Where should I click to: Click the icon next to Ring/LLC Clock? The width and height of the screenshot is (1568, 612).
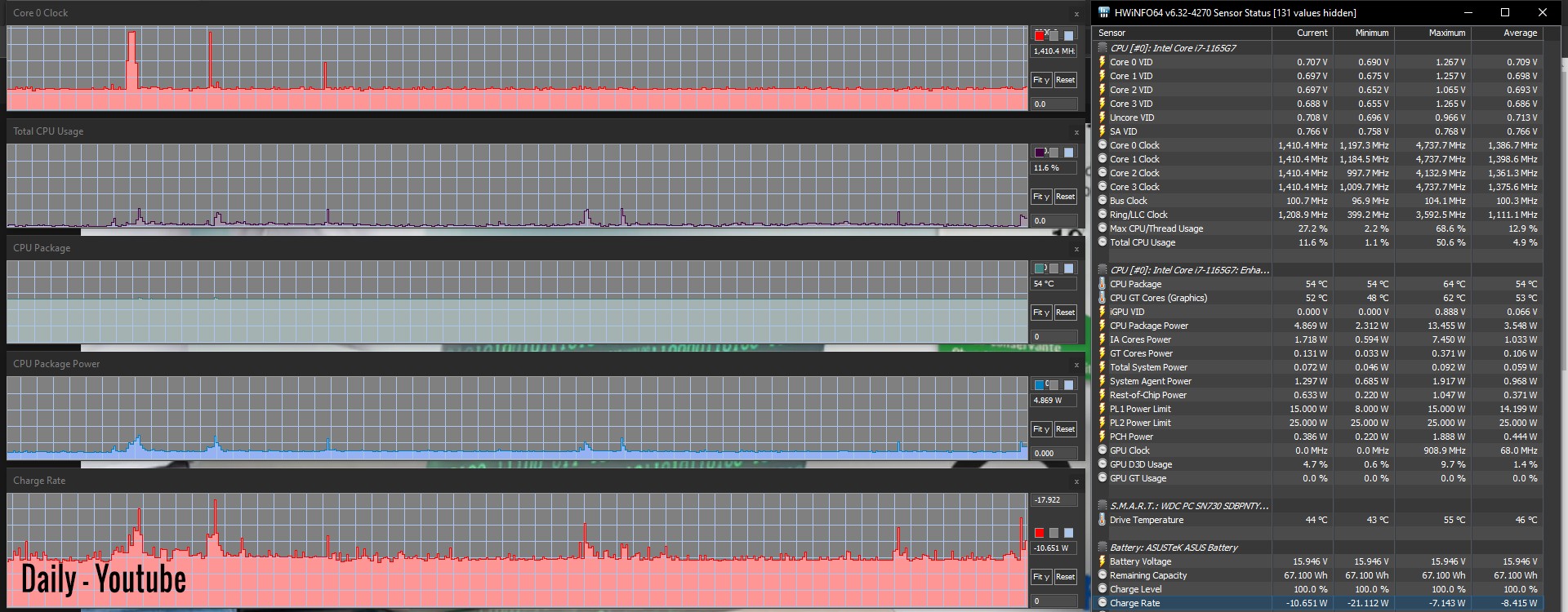pyautogui.click(x=1102, y=215)
